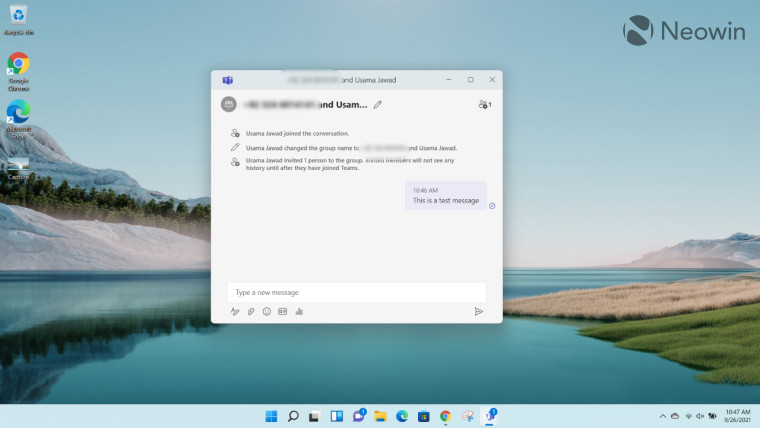Click the OneDrive cloud tray icon
This screenshot has height=428, width=760.
[675, 416]
